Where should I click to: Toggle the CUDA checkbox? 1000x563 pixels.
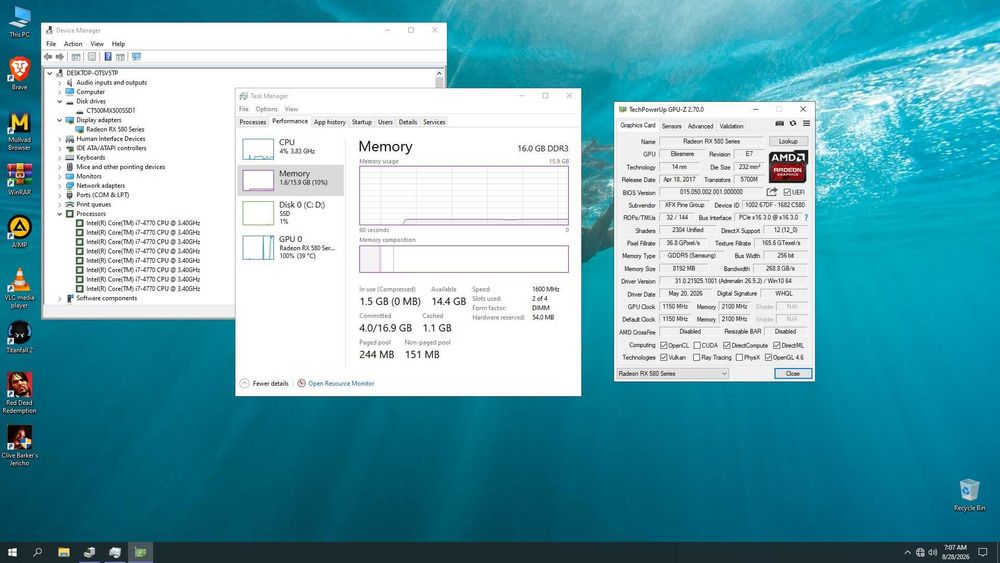(697, 345)
